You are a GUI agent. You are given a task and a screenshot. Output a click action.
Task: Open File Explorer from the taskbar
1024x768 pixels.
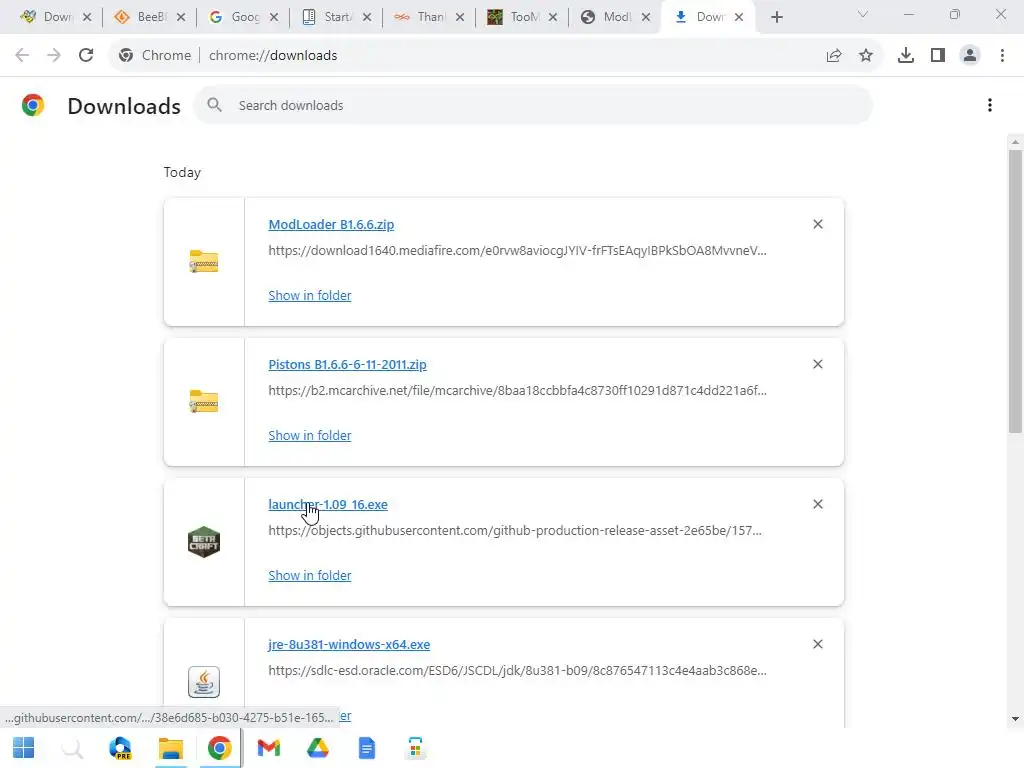[x=170, y=748]
